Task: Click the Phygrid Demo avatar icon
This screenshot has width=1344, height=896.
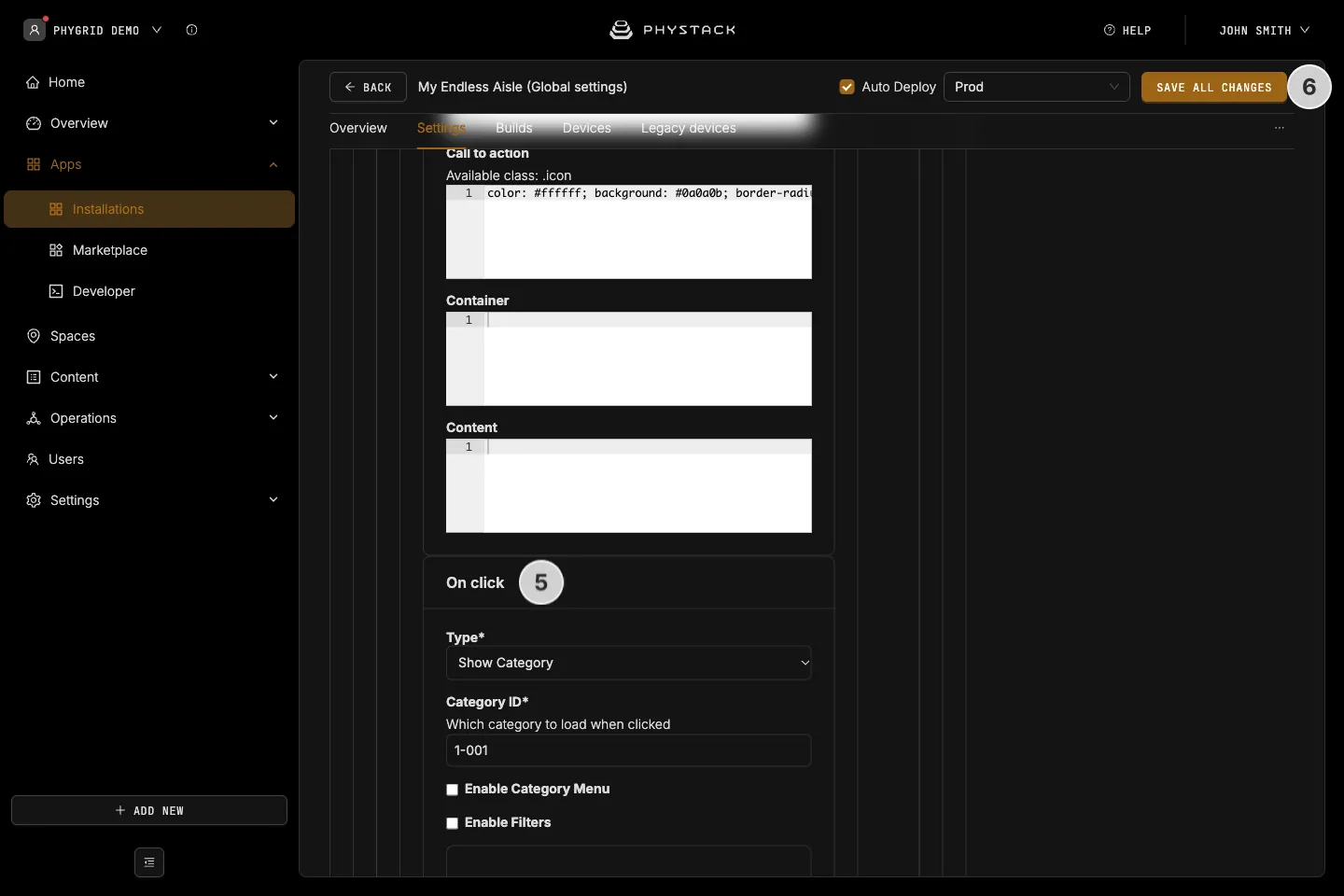Action: (35, 30)
